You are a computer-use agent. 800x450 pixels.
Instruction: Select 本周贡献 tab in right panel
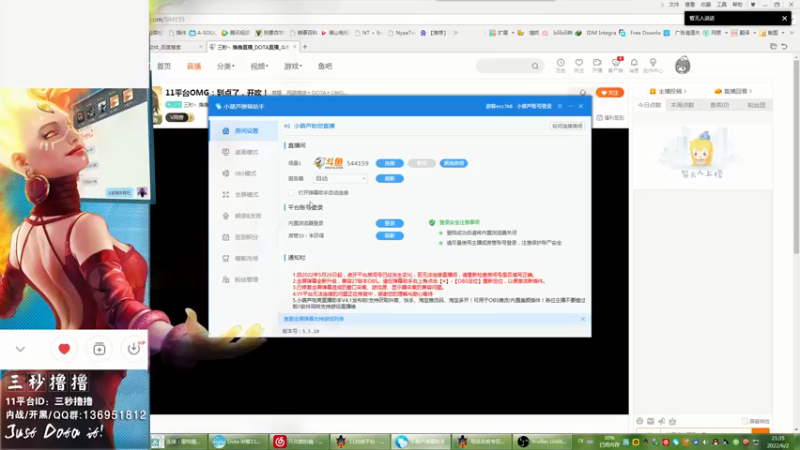(x=683, y=105)
